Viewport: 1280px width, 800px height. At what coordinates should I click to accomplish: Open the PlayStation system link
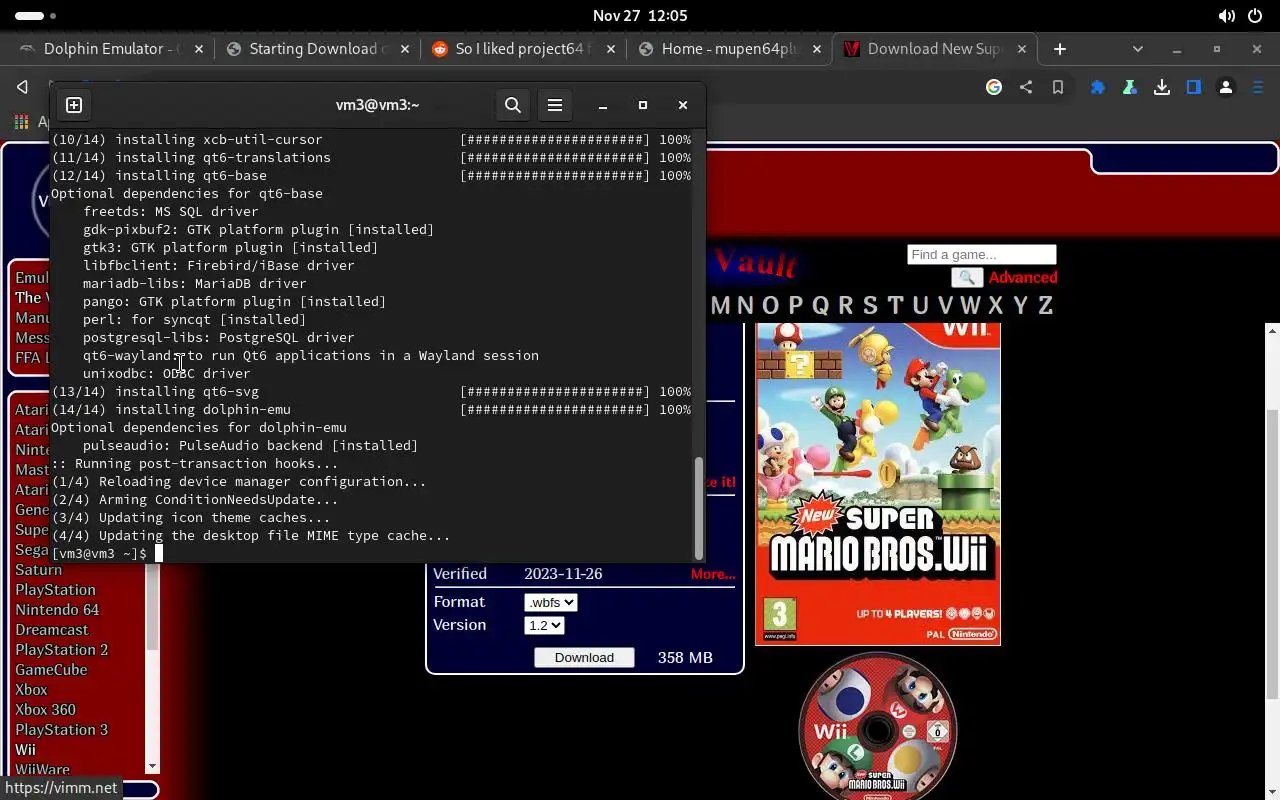55,590
